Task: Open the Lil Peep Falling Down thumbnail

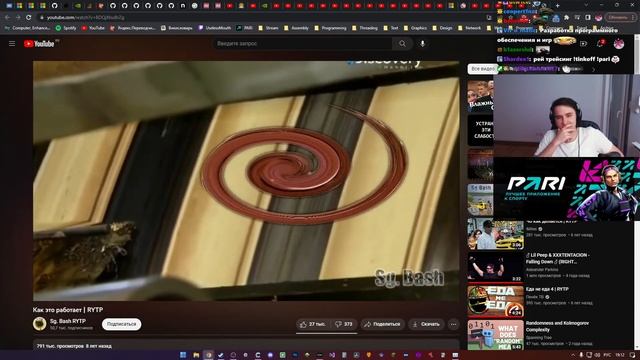Action: click(496, 267)
